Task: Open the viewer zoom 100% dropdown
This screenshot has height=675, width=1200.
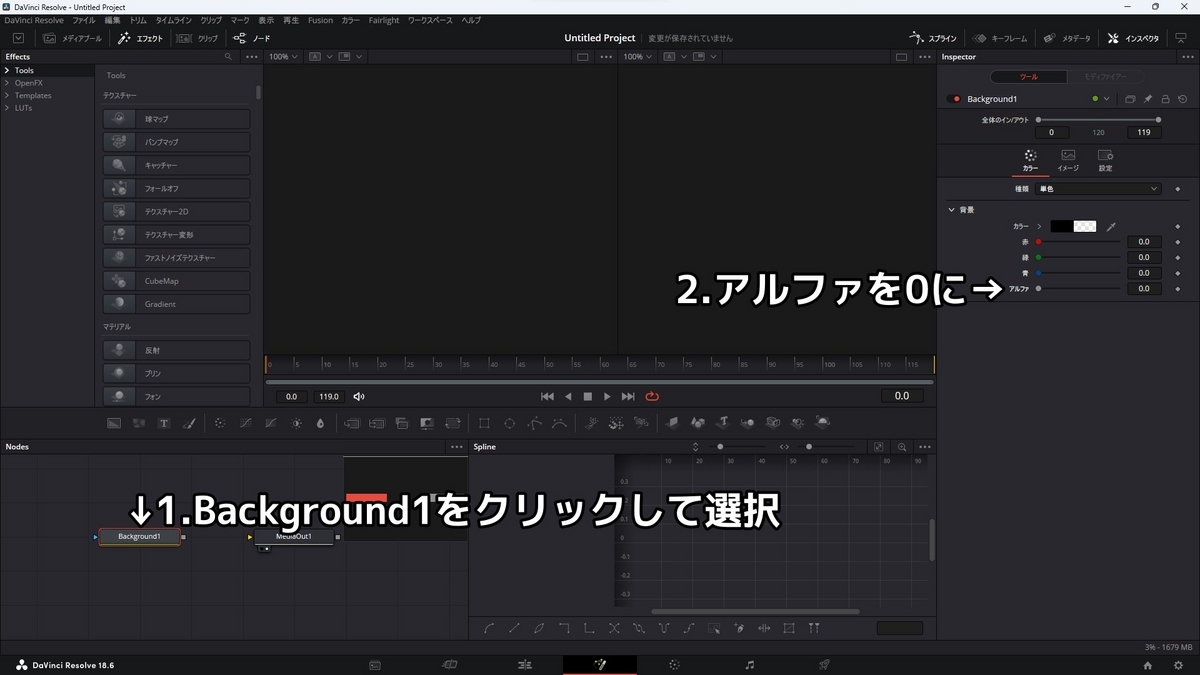Action: point(282,56)
